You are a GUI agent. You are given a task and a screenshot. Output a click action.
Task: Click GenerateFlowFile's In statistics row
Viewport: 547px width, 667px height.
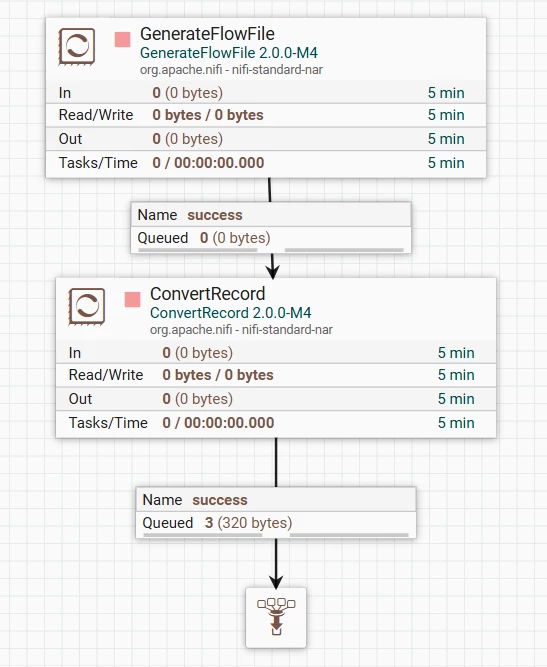tap(266, 92)
